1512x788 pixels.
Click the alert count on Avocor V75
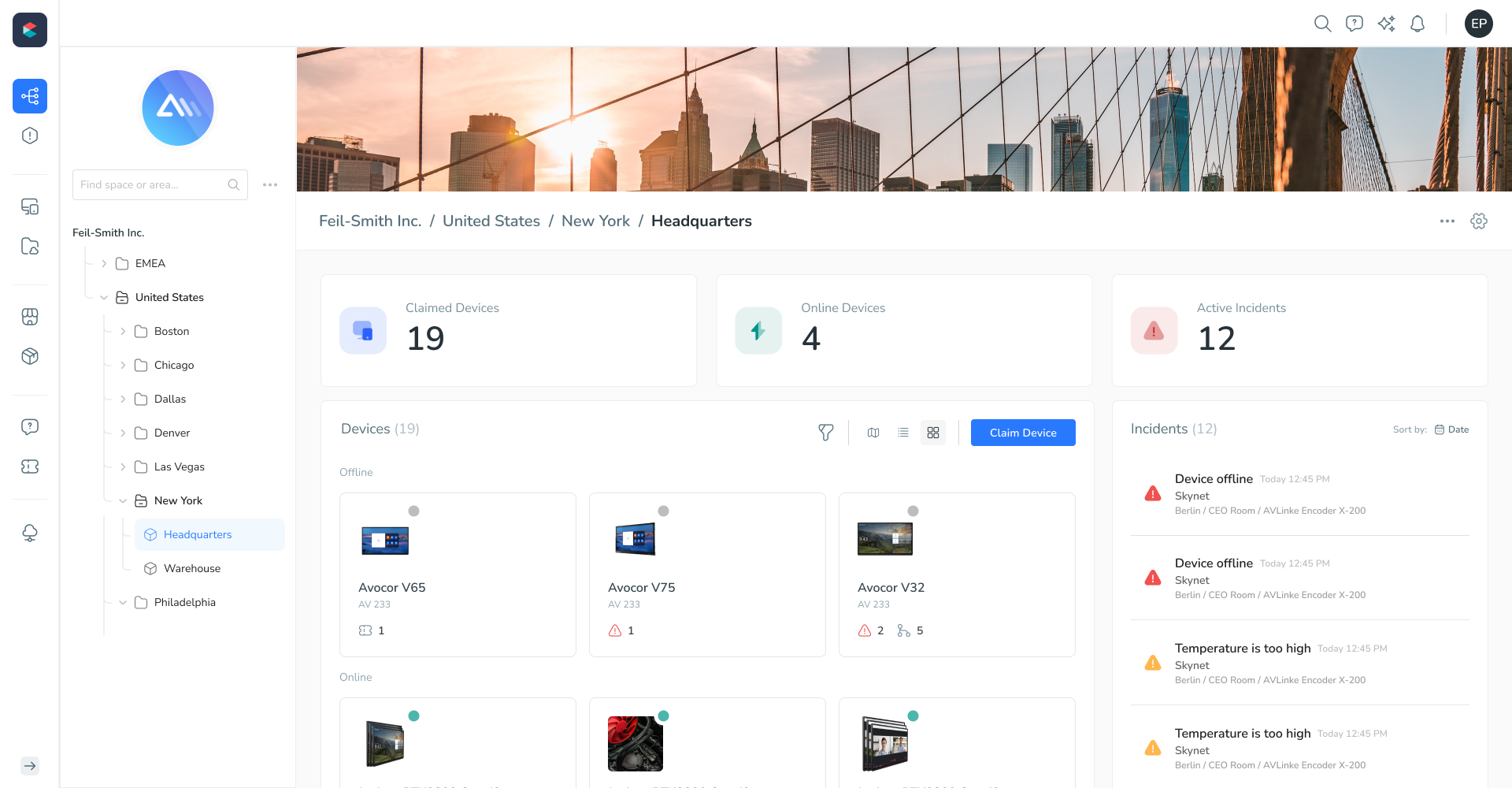pyautogui.click(x=621, y=631)
